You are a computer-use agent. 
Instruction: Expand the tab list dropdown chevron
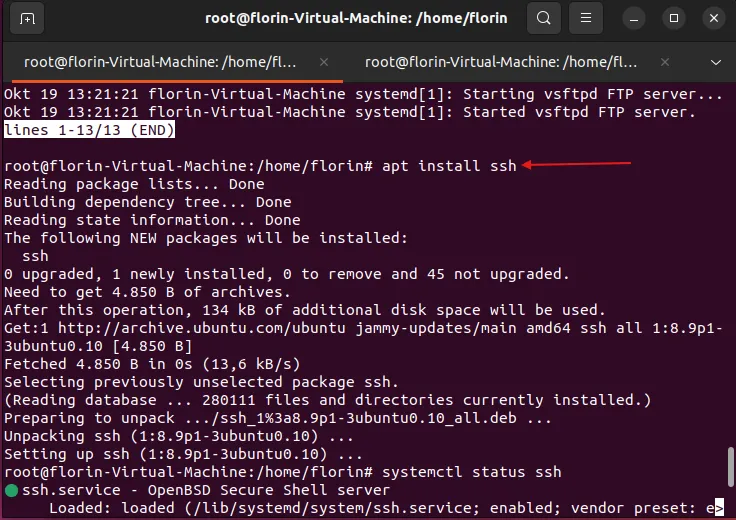(x=713, y=61)
